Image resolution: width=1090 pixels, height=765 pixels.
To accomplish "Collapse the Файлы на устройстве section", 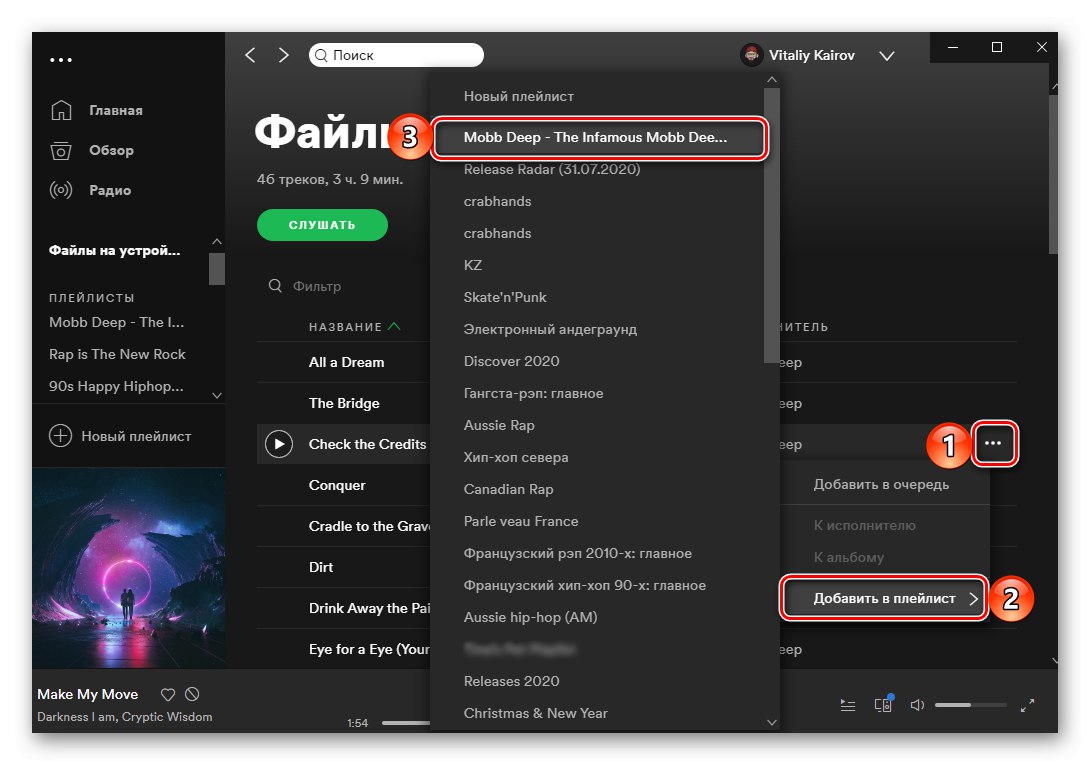I will [216, 241].
